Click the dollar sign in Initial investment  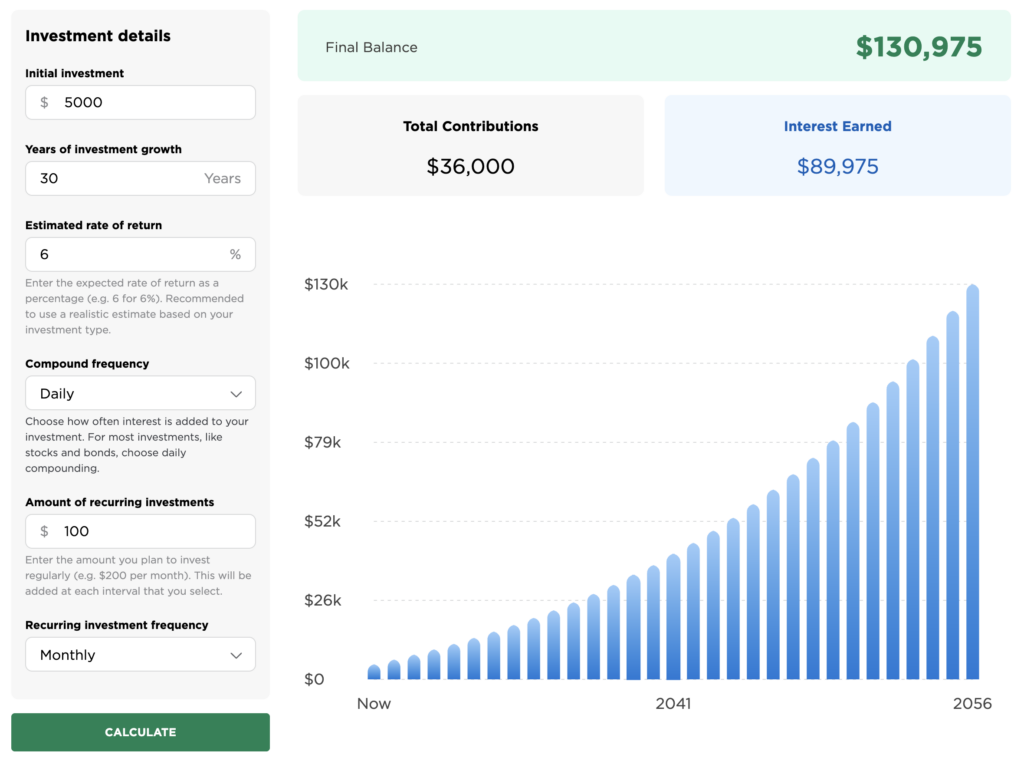(x=44, y=102)
